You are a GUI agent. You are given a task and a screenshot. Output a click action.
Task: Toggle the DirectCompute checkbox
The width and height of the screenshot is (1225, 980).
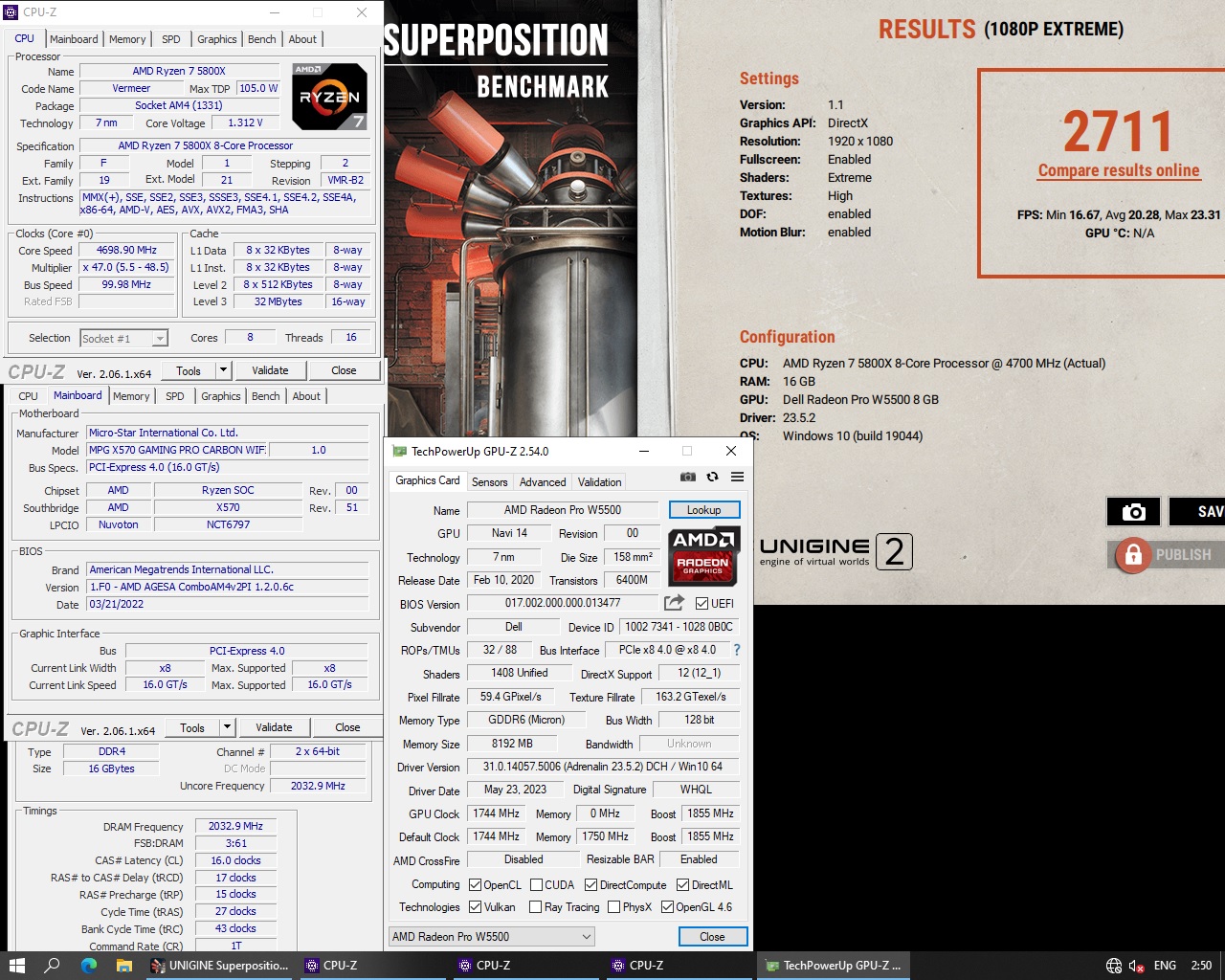coord(590,885)
